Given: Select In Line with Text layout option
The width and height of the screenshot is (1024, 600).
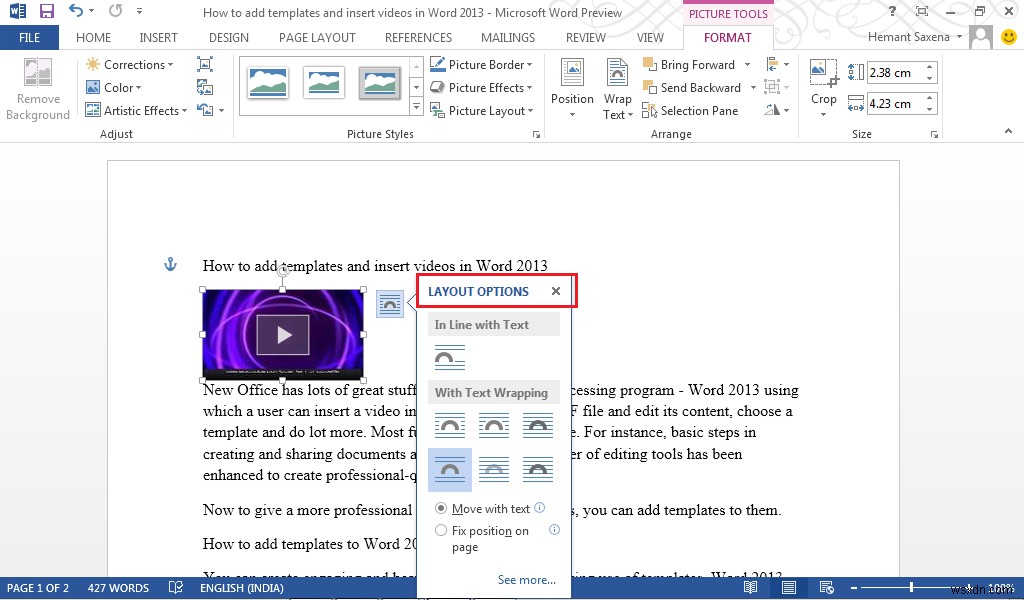Looking at the screenshot, I should (449, 356).
